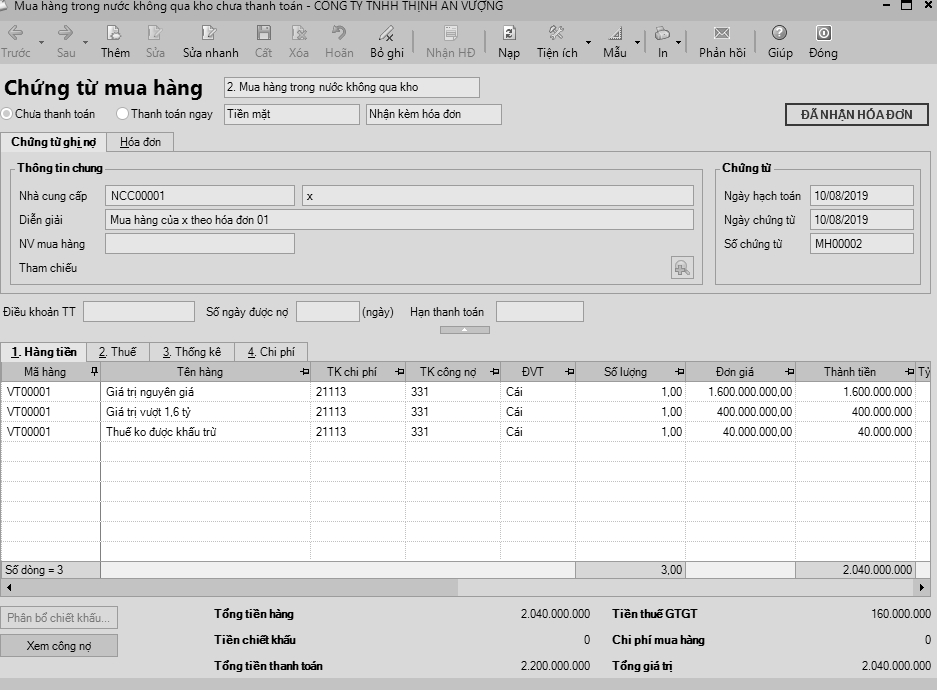Viewport: 937px width, 690px height.
Task: Toggle pin on the Mã hàng column
Action: (94, 372)
